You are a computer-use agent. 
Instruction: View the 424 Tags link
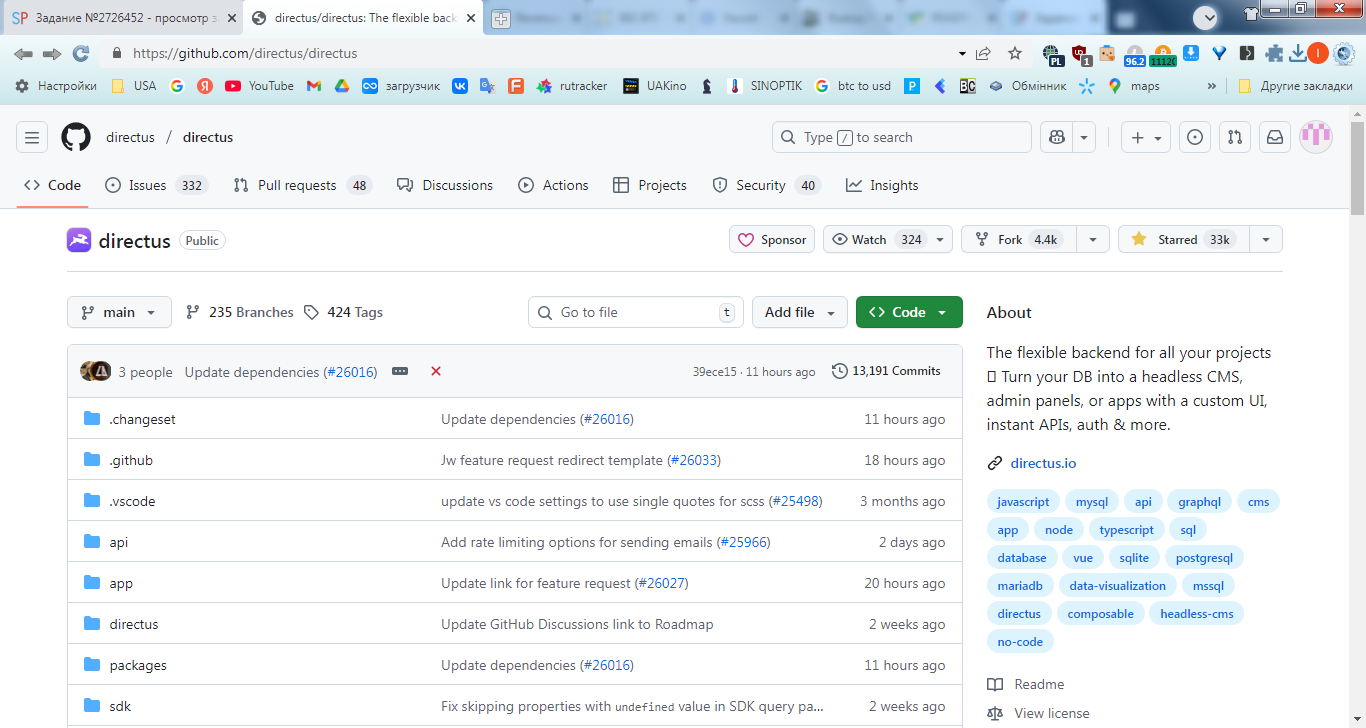coord(343,312)
